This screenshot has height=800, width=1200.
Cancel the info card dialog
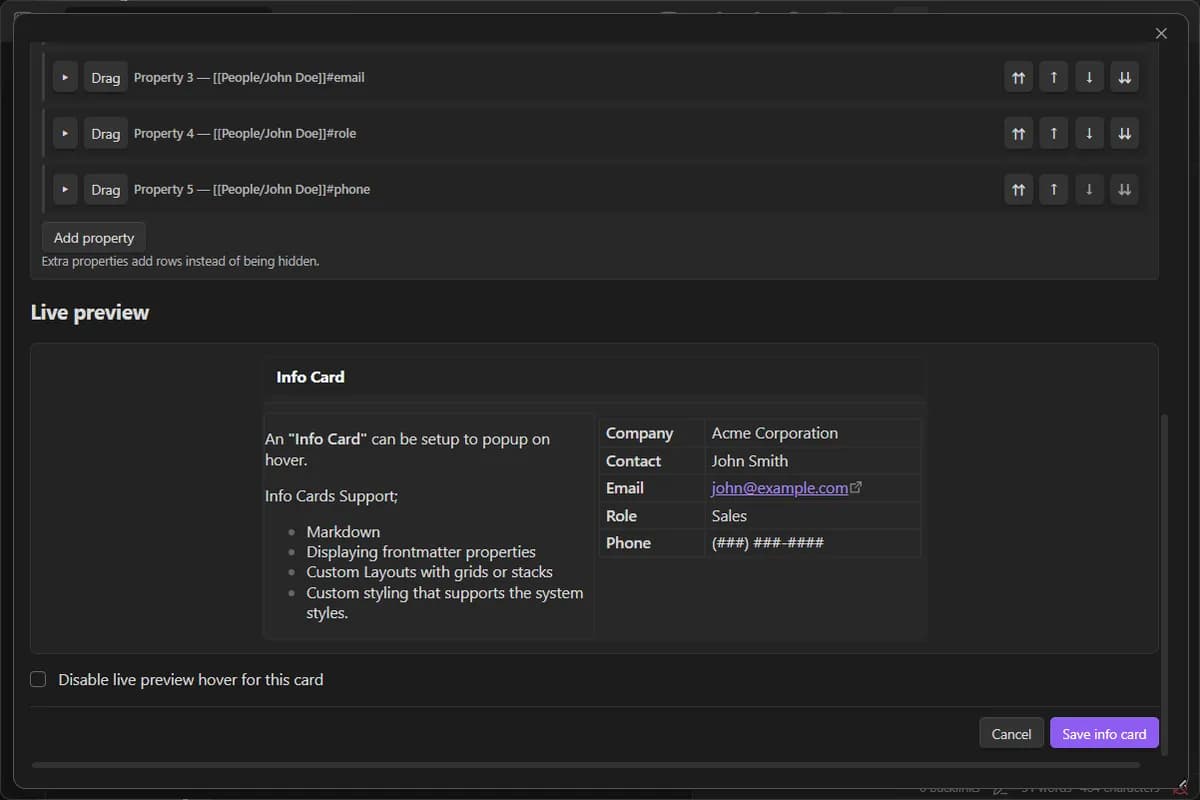[1011, 733]
